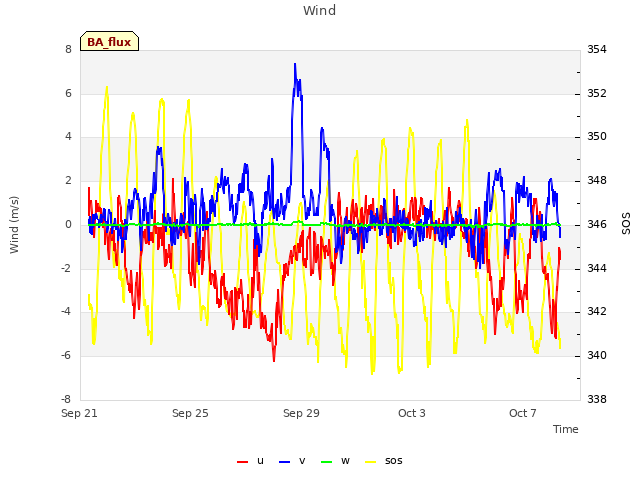Screen dimensions: 640x480
Task: Click the '-8' left axis value
Action: tap(67, 399)
